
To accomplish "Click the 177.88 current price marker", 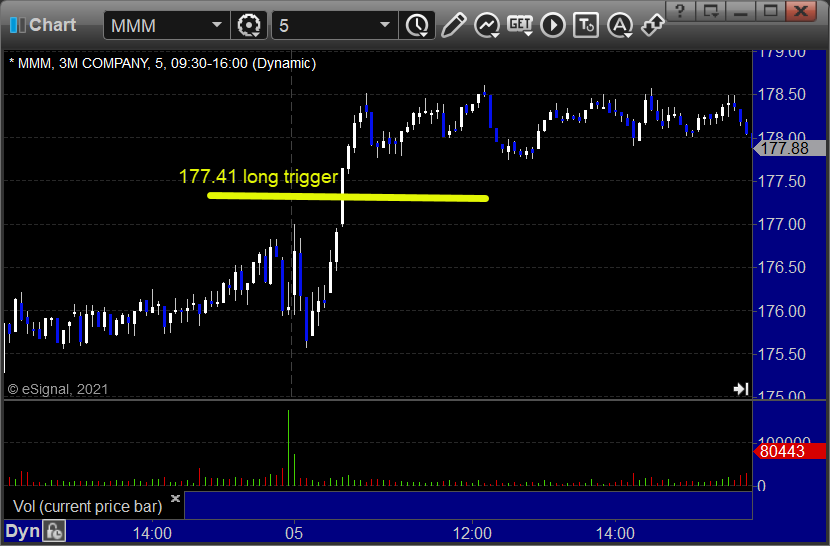I will click(789, 148).
